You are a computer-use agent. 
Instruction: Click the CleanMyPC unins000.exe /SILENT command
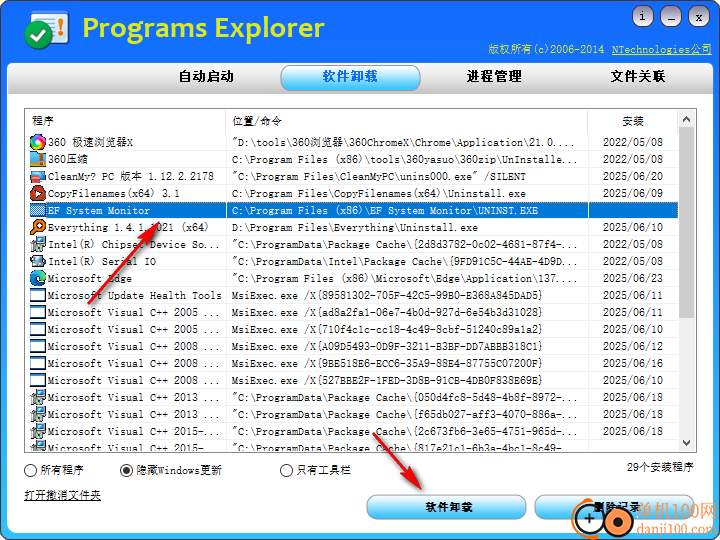coord(379,176)
